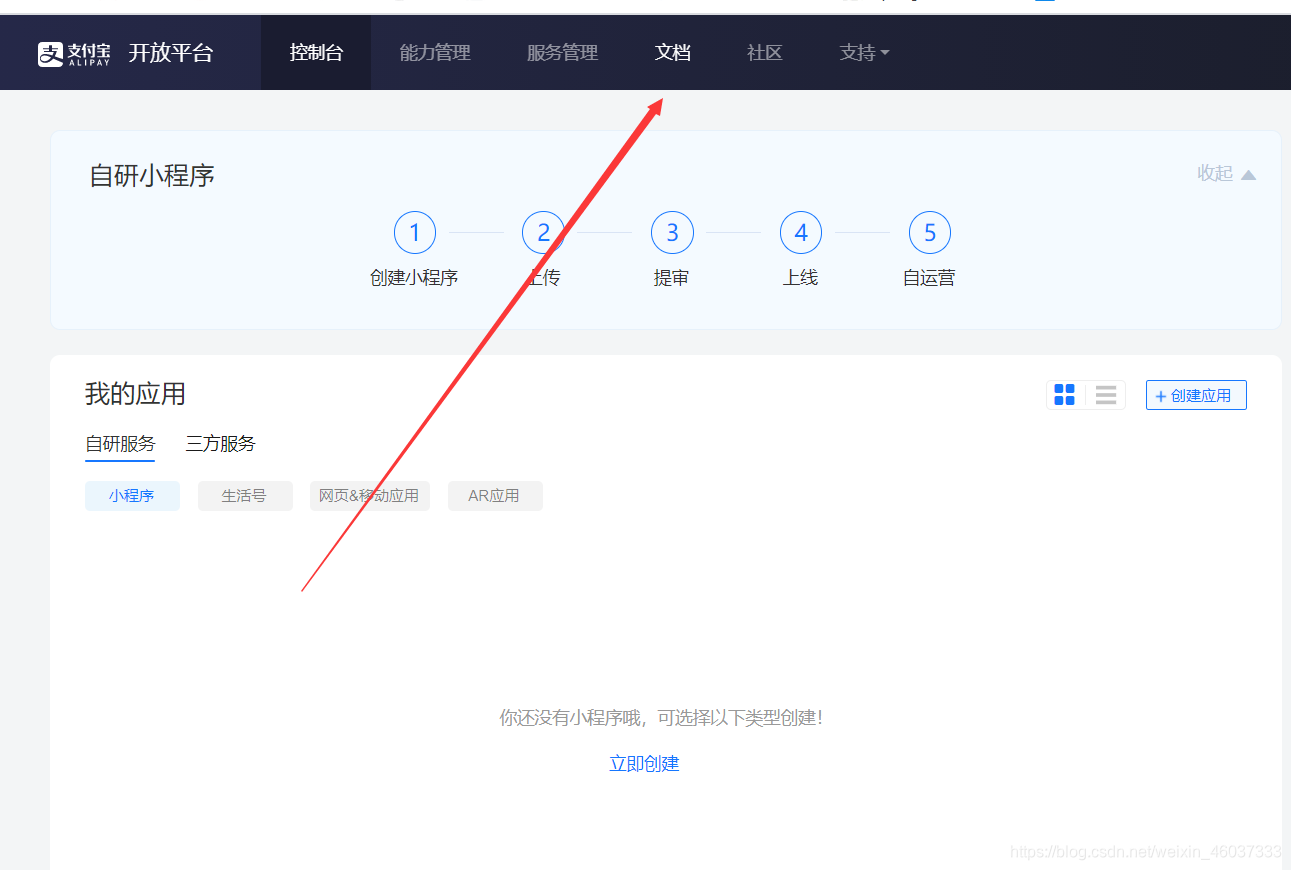The width and height of the screenshot is (1291, 870).
Task: Click the 开放平台 title text
Action: click(171, 53)
